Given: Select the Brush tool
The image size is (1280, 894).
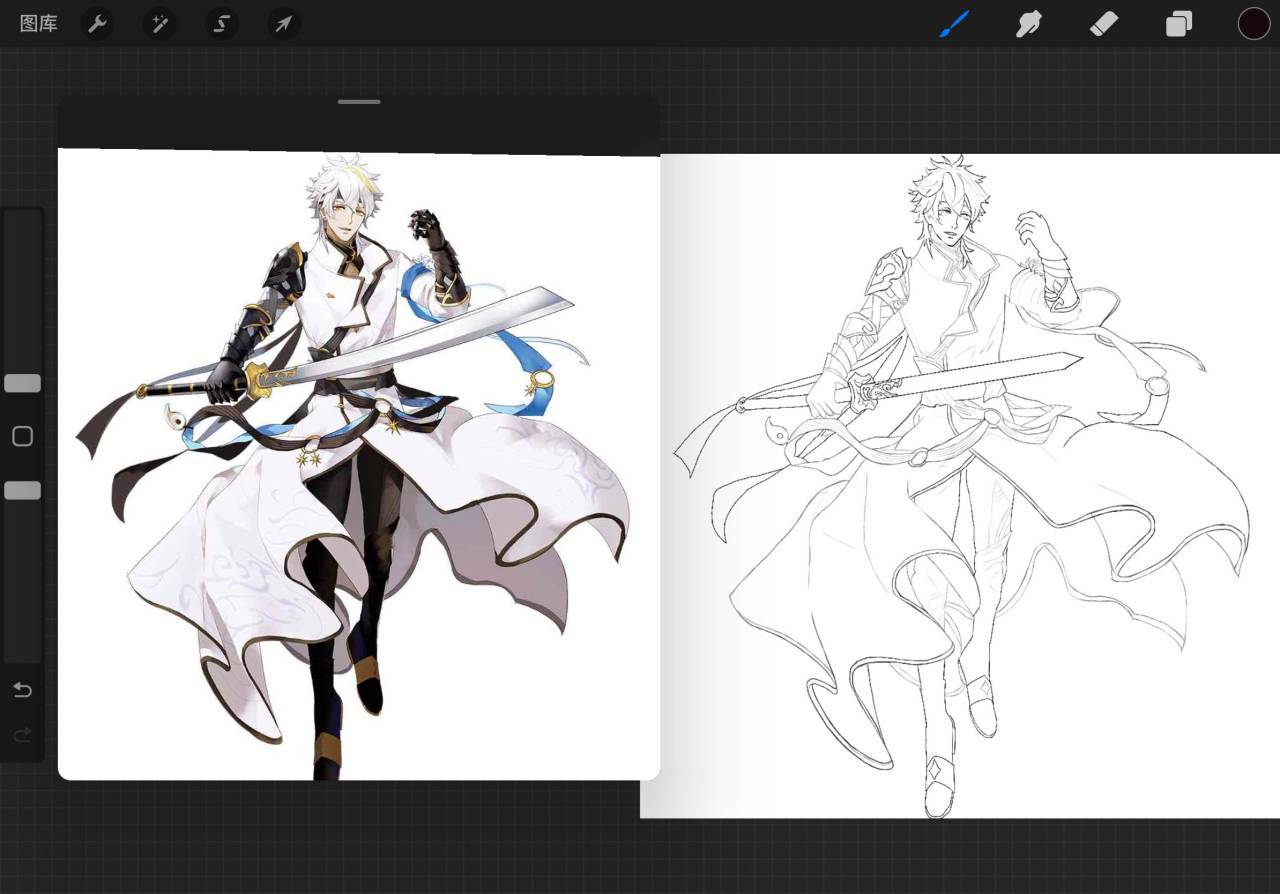Looking at the screenshot, I should [955, 23].
